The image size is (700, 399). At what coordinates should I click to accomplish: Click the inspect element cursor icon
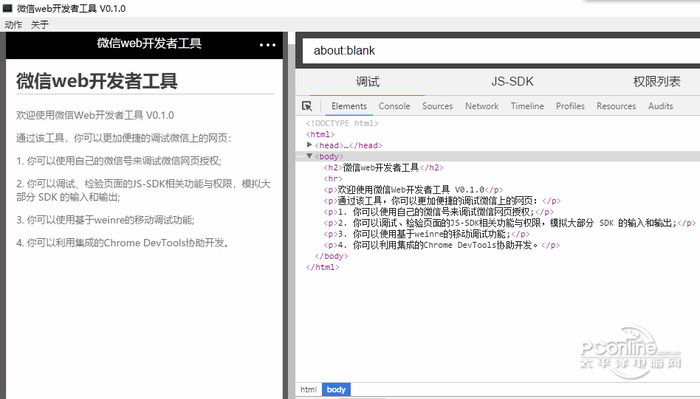307,106
